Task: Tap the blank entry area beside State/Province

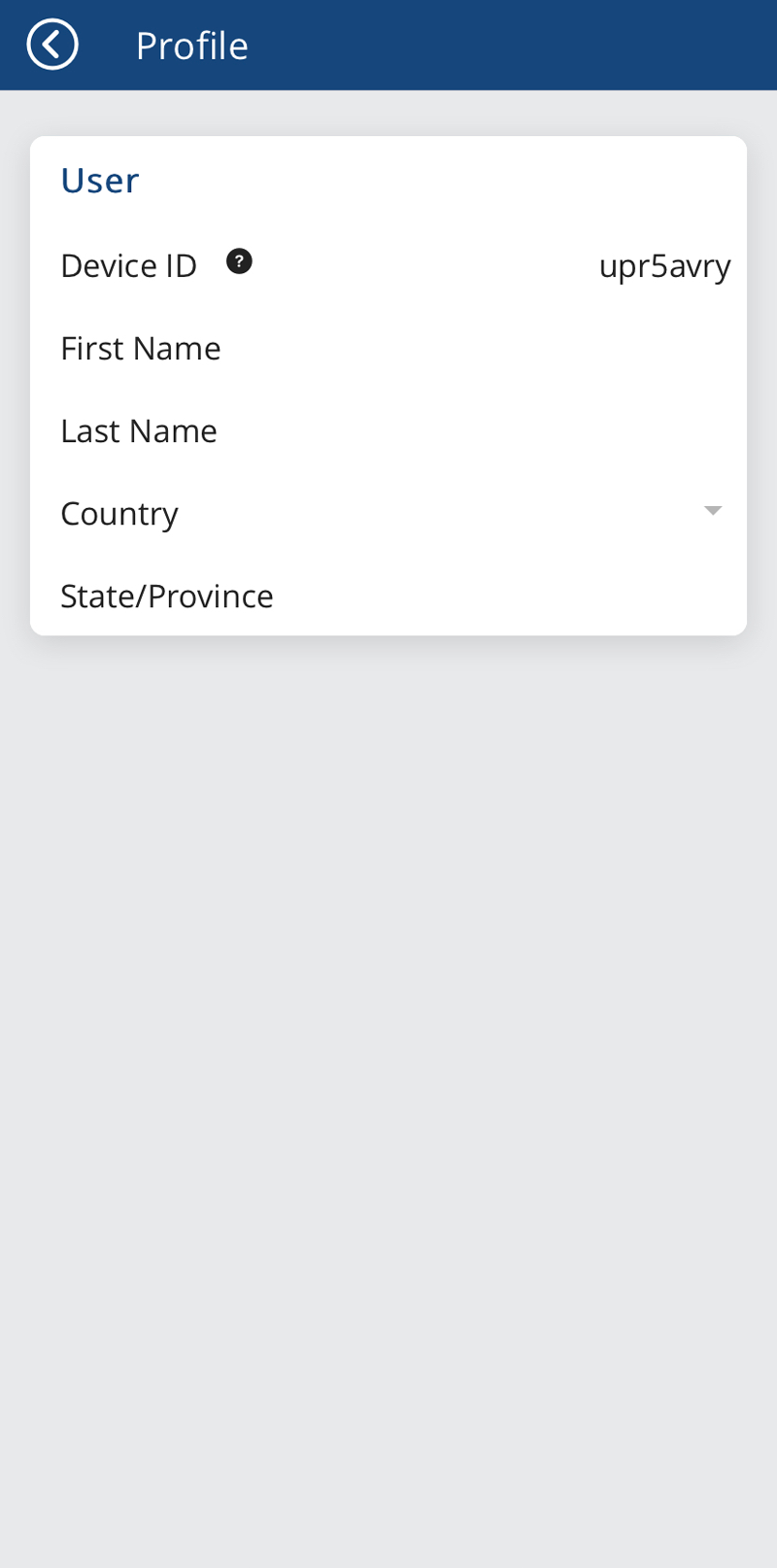Action: pyautogui.click(x=505, y=596)
